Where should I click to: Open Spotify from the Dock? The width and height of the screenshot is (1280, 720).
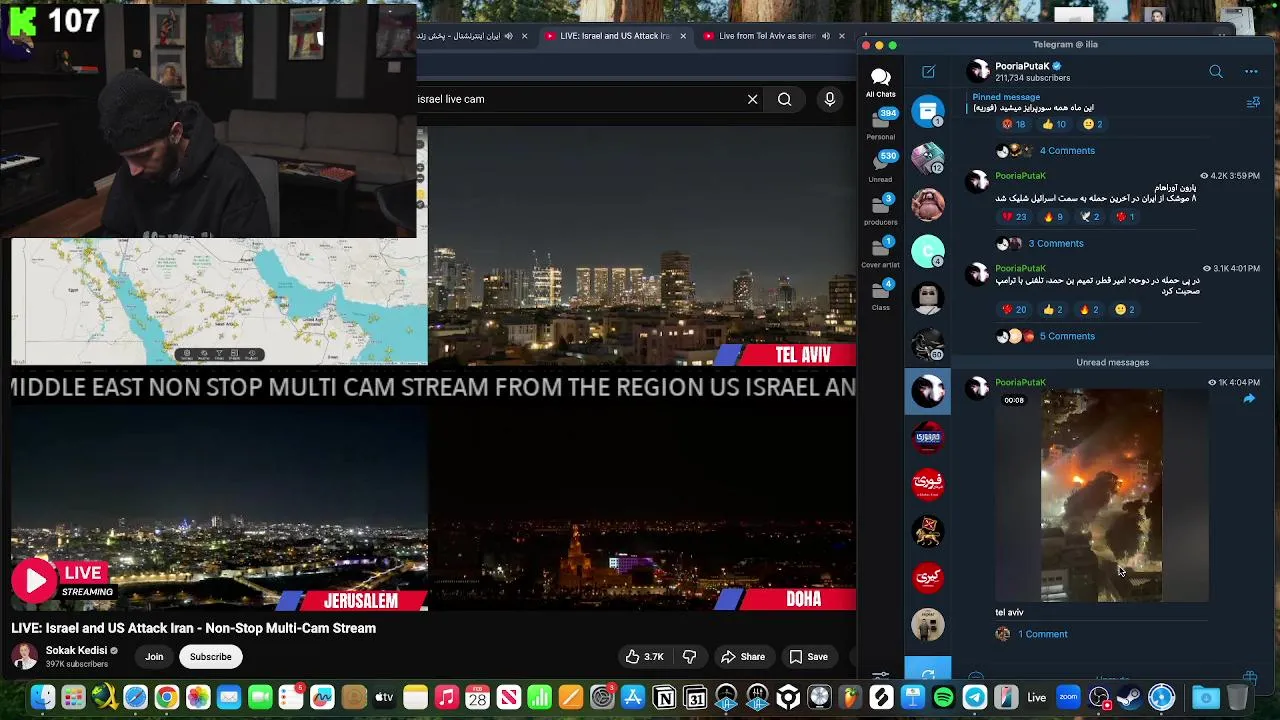point(943,697)
